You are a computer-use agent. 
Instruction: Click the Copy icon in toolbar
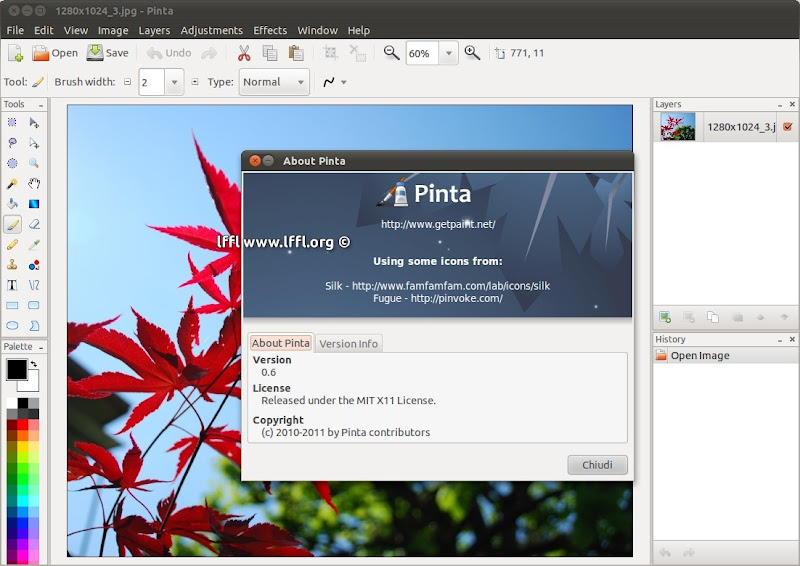pos(270,53)
